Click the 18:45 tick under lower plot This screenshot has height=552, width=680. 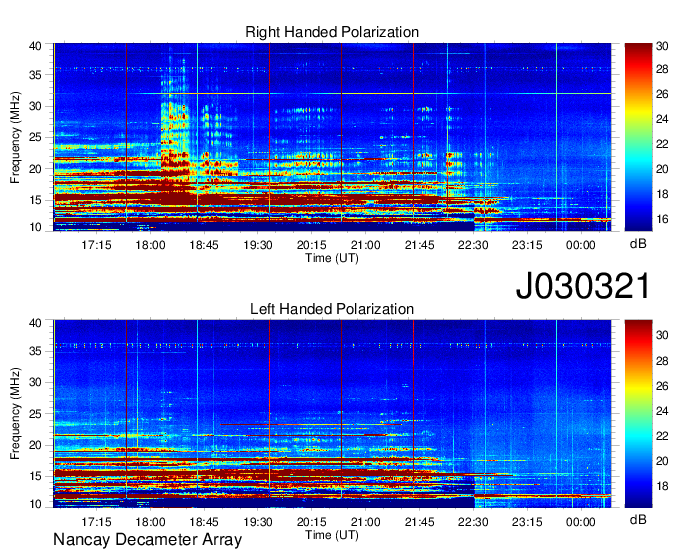point(204,522)
